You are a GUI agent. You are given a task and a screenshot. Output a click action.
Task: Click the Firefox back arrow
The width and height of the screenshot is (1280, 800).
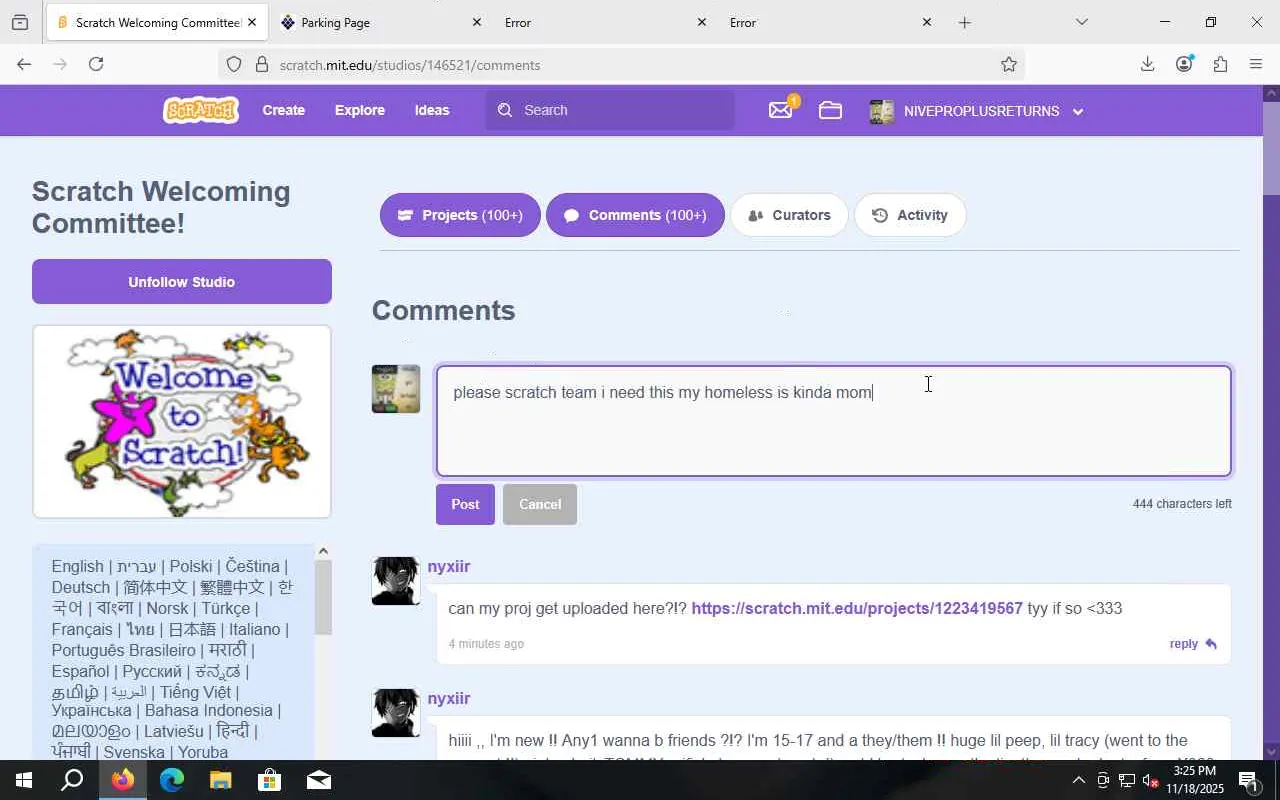point(24,64)
